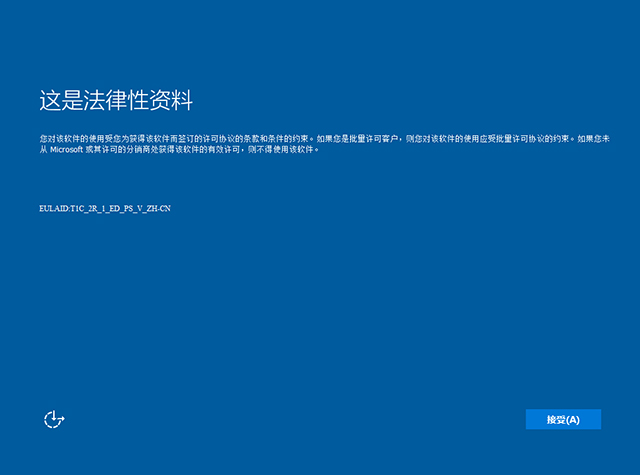
Task: Open the Ease of Access icon
Action: pyautogui.click(x=54, y=420)
